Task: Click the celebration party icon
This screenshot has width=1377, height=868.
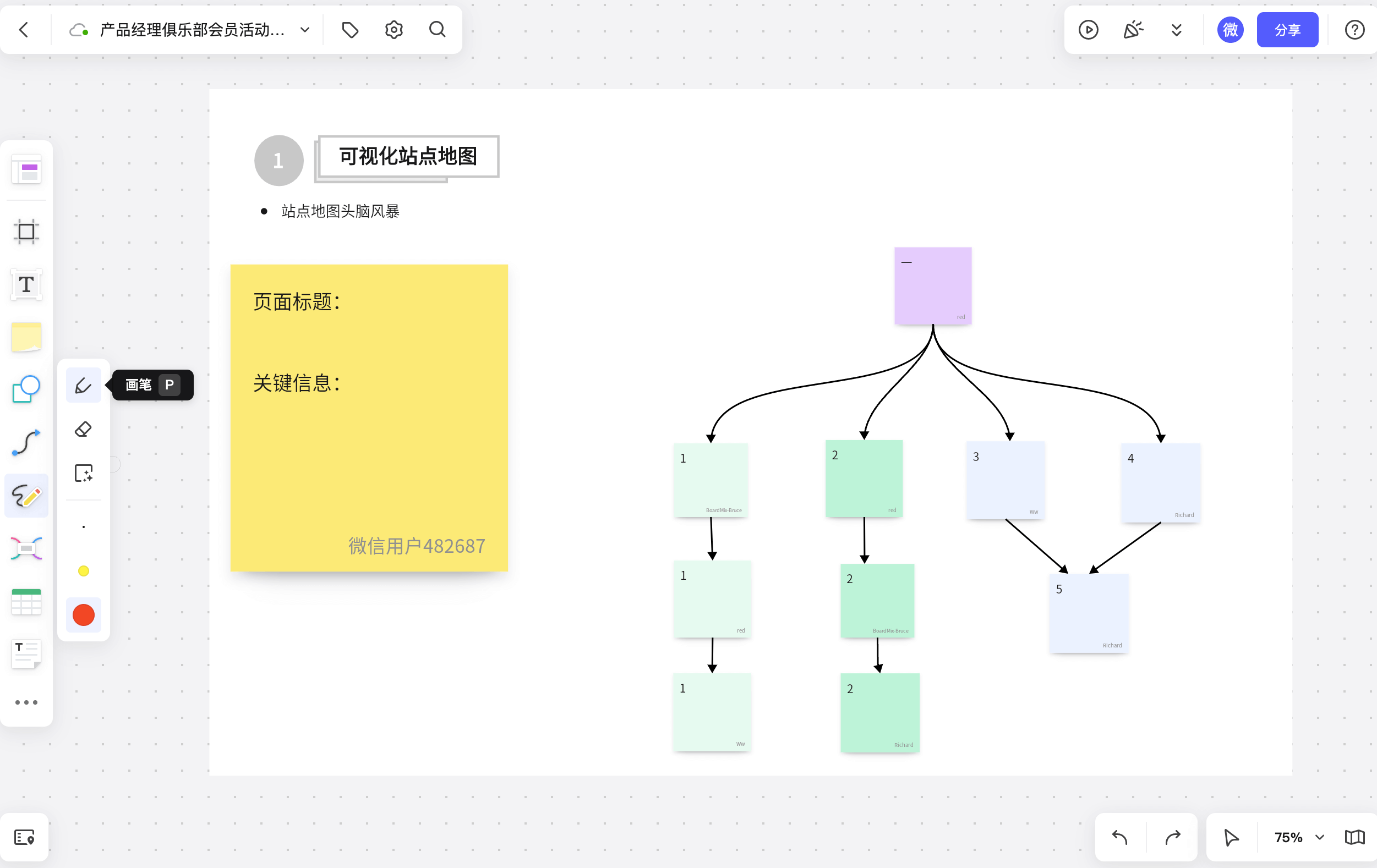Action: [x=1133, y=30]
